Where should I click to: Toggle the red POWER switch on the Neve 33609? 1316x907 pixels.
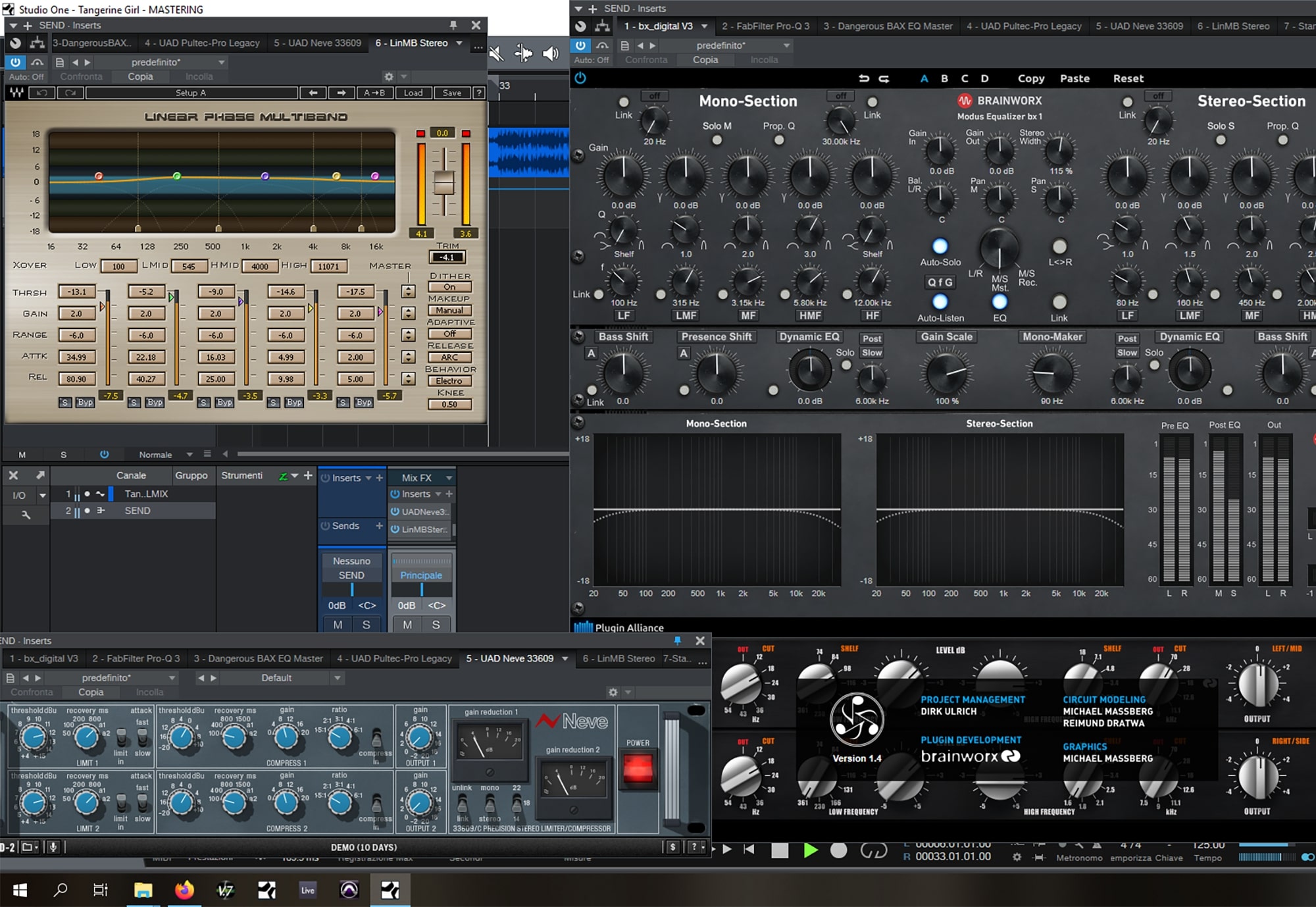(638, 768)
